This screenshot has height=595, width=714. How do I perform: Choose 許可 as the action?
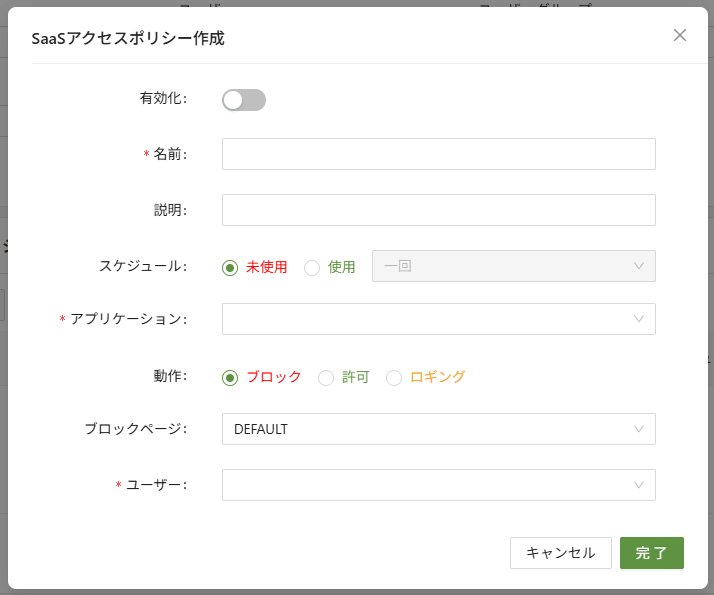[326, 377]
